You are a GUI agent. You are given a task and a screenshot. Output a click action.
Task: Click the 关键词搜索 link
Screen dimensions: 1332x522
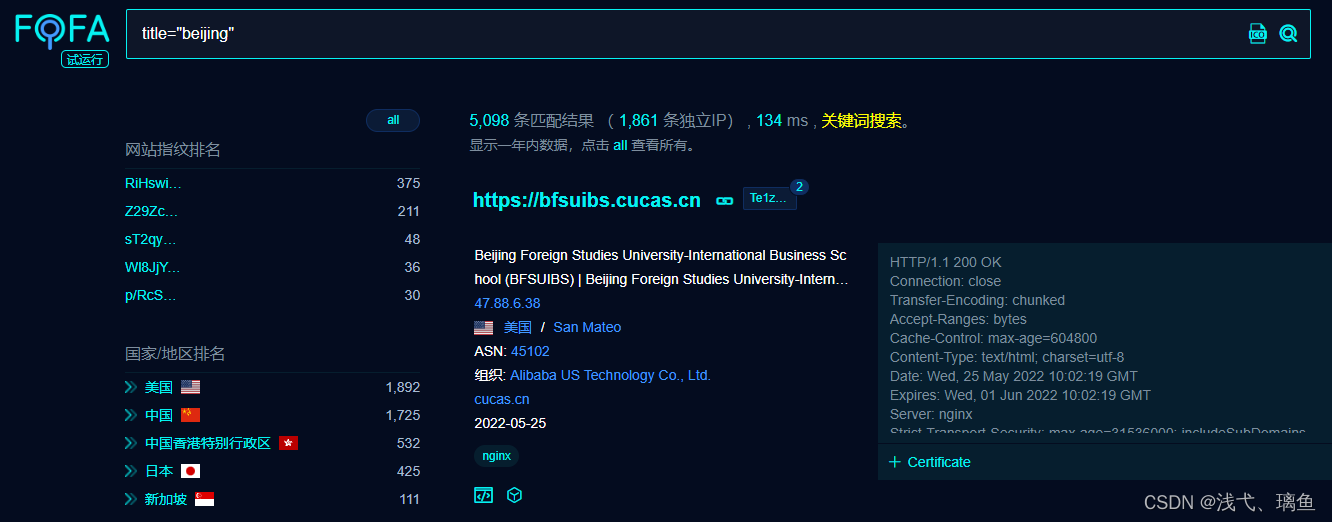click(862, 121)
